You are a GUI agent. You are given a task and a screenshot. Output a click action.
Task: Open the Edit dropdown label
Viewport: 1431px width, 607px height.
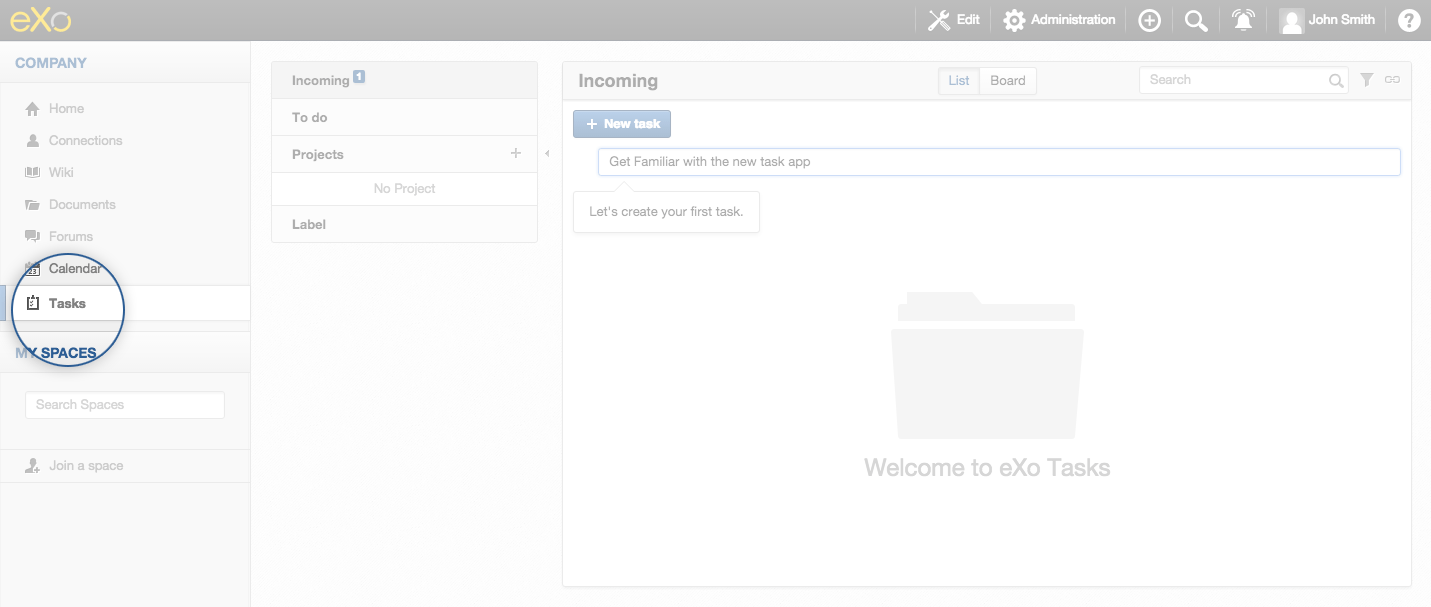(968, 20)
